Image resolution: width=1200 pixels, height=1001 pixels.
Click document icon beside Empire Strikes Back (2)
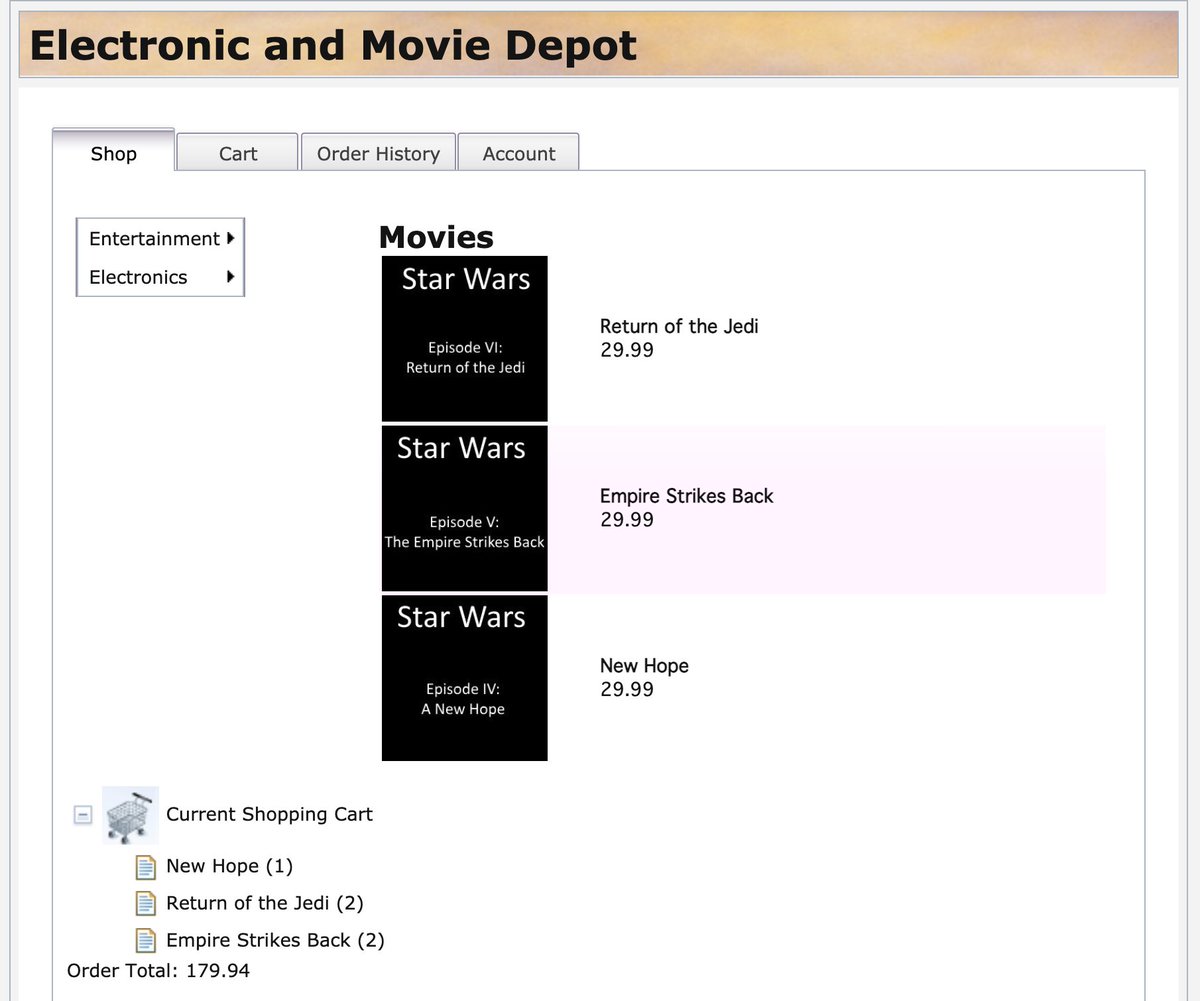point(146,940)
